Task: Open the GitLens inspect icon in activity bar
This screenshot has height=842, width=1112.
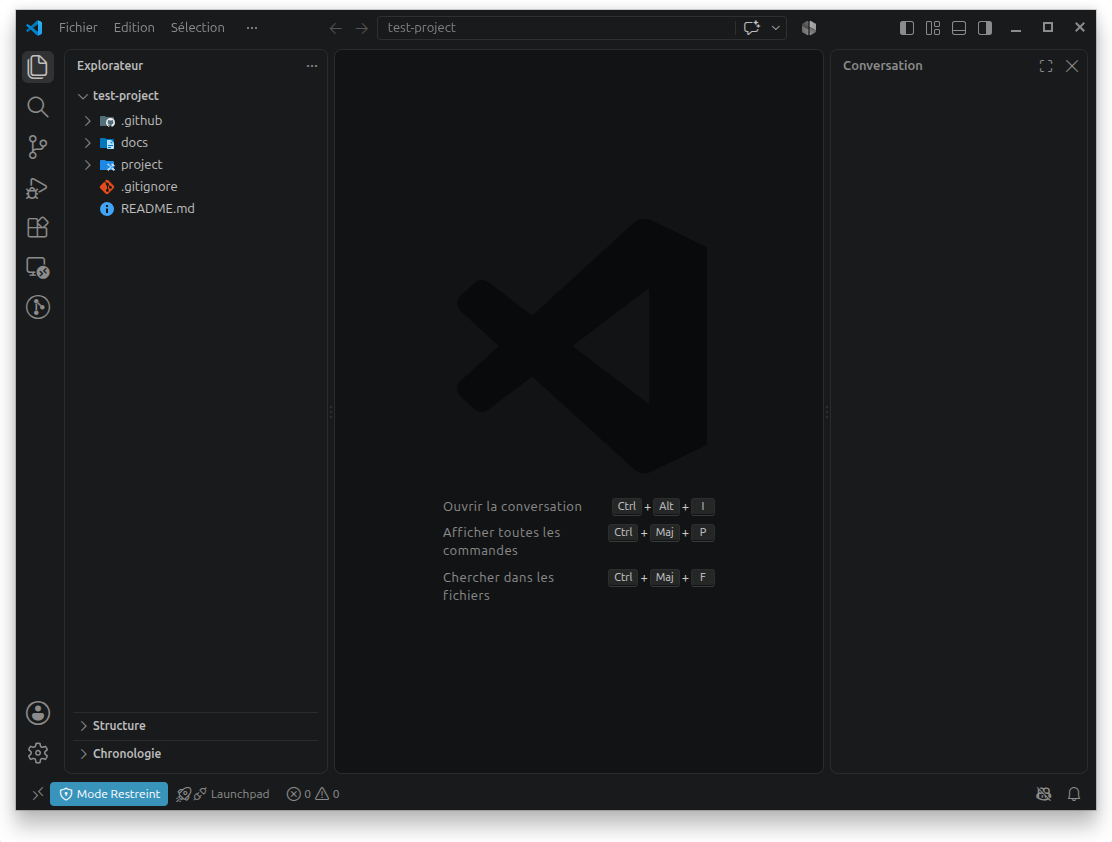Action: [38, 307]
